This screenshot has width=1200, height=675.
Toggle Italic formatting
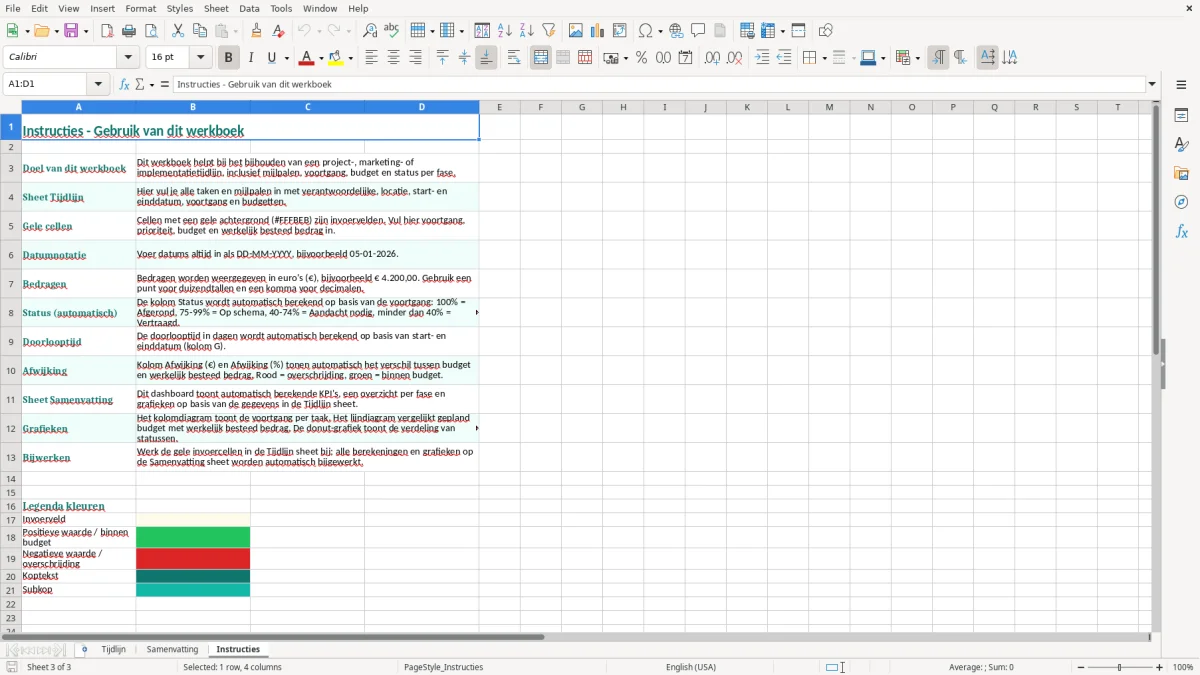point(250,58)
